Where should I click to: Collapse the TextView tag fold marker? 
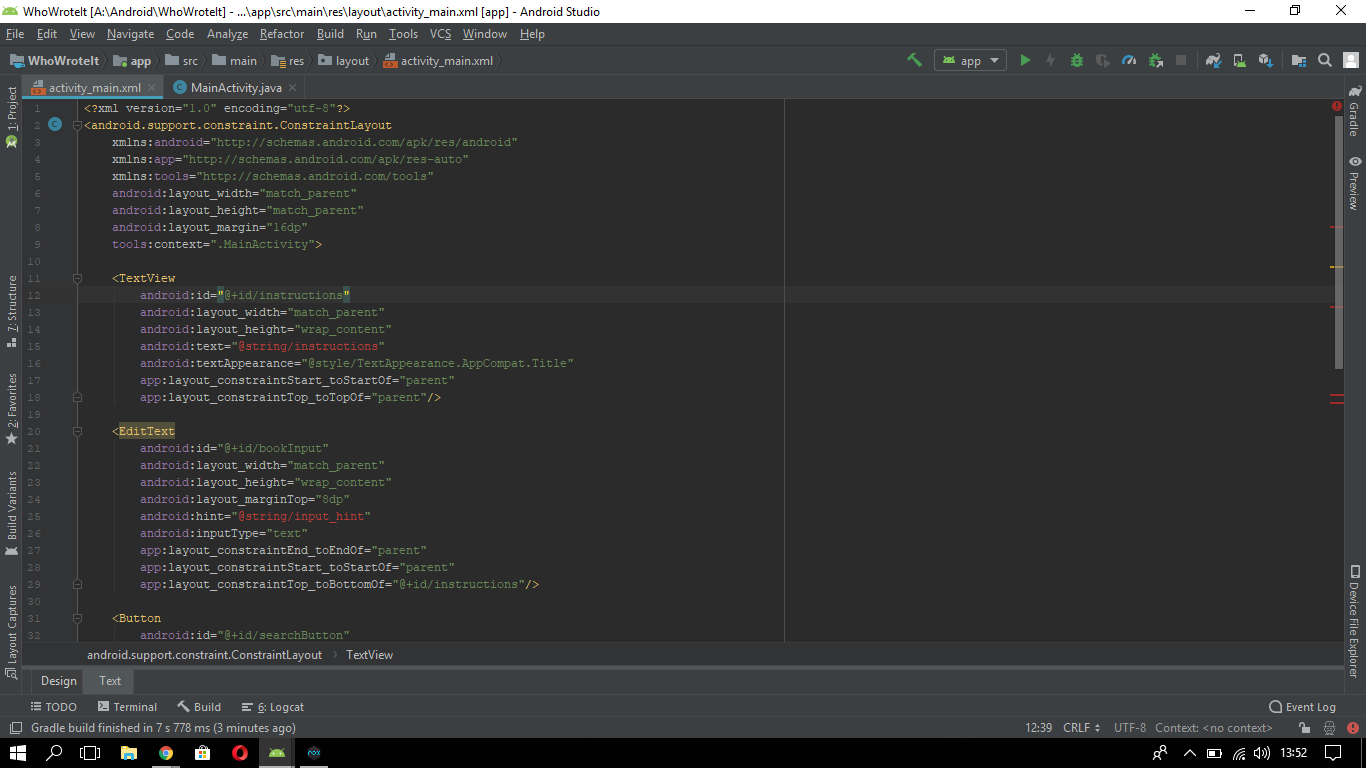tap(77, 278)
